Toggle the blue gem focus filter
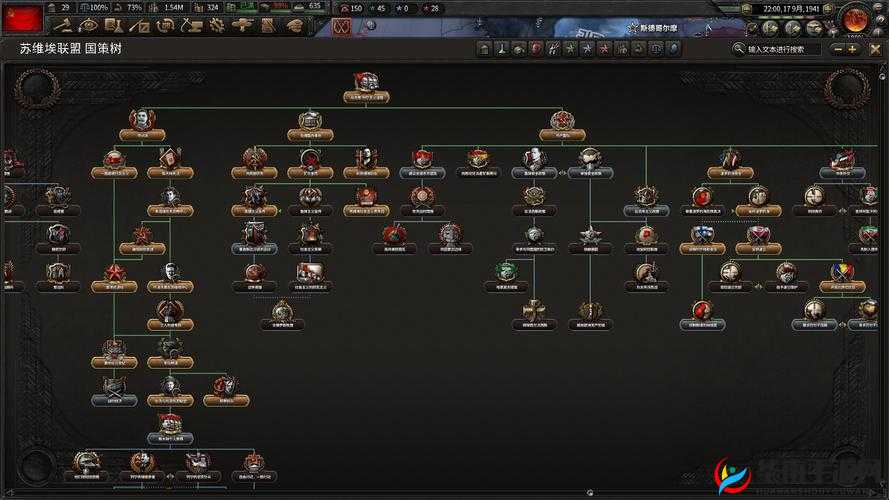The image size is (889, 500). (x=675, y=48)
